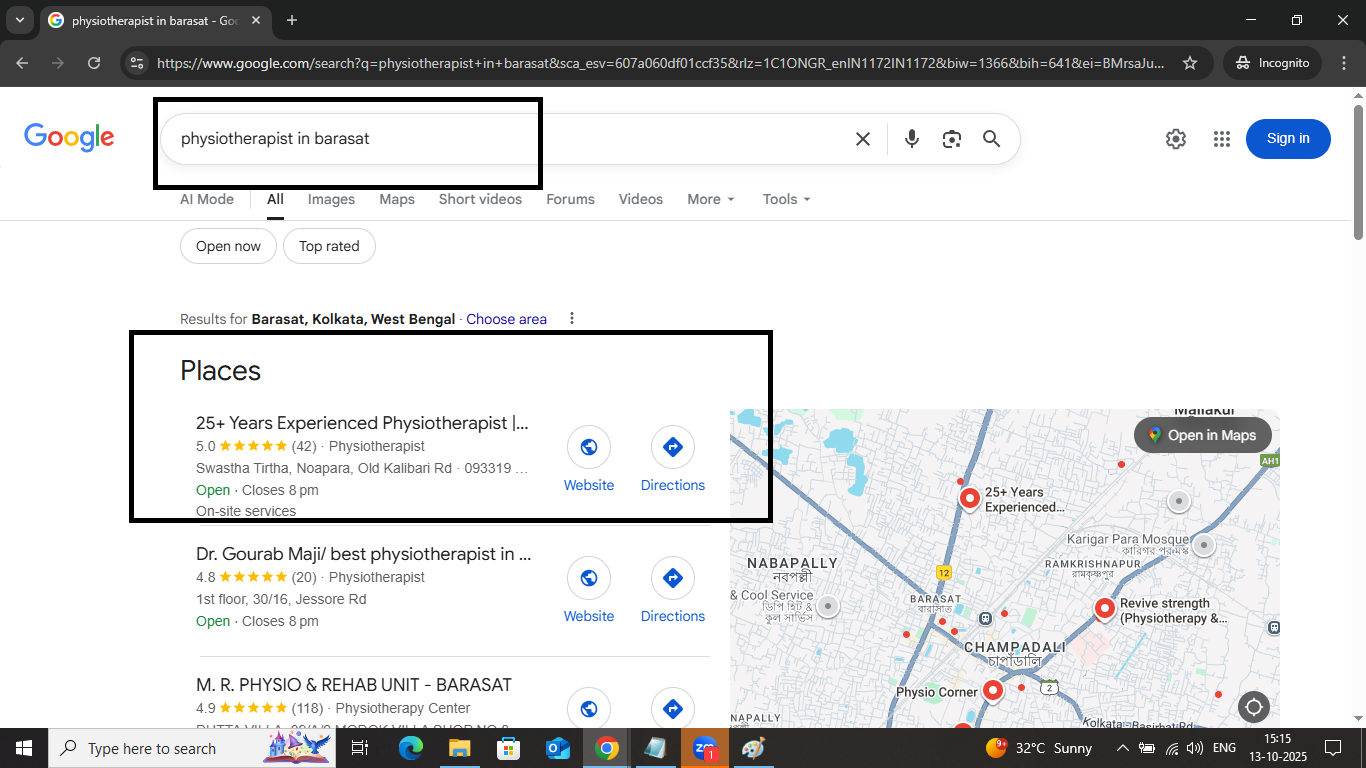Click the Website icon for 25+ Years Experienced Physiotherapist
This screenshot has height=768, width=1366.
(x=589, y=447)
